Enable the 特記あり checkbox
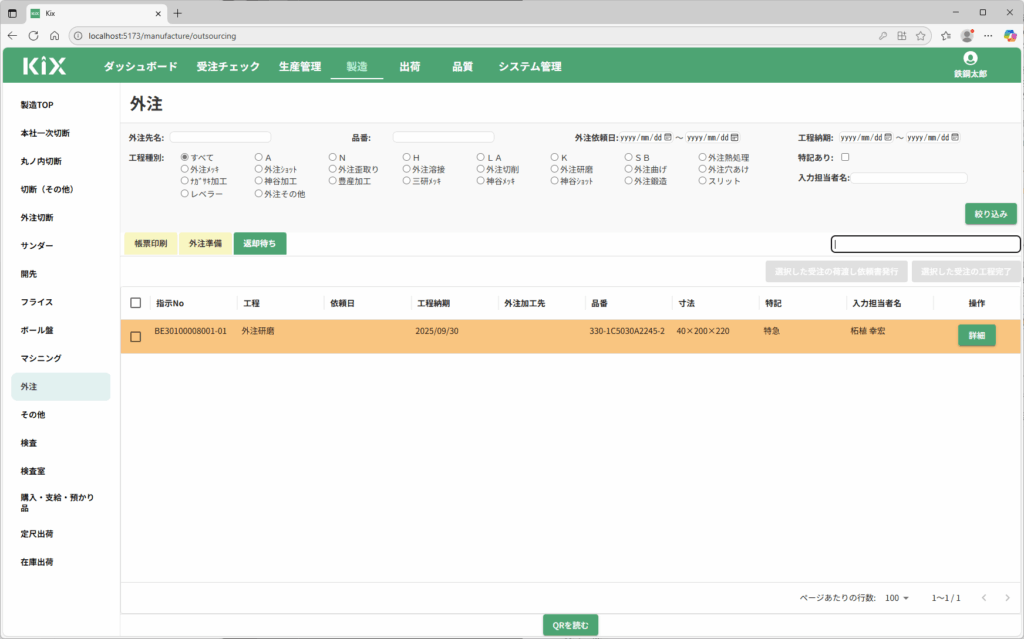The width and height of the screenshot is (1024, 639). tap(845, 157)
